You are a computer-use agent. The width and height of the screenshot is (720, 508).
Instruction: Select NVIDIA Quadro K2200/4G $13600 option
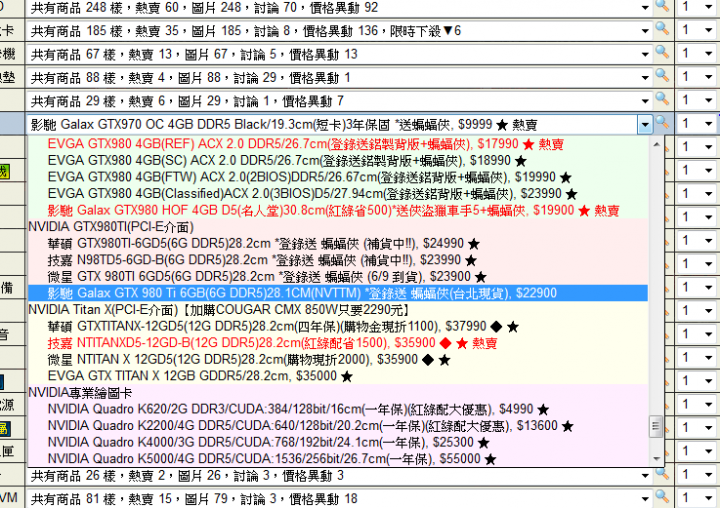pyautogui.click(x=338, y=426)
